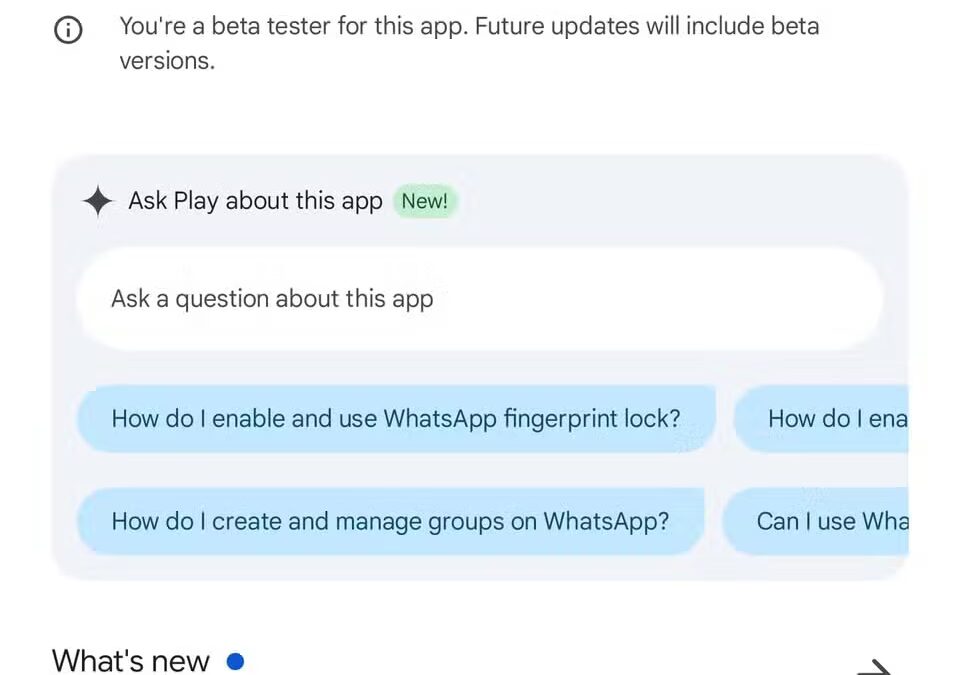Choose the create and manage groups chip
The height and width of the screenshot is (675, 960).
(390, 521)
